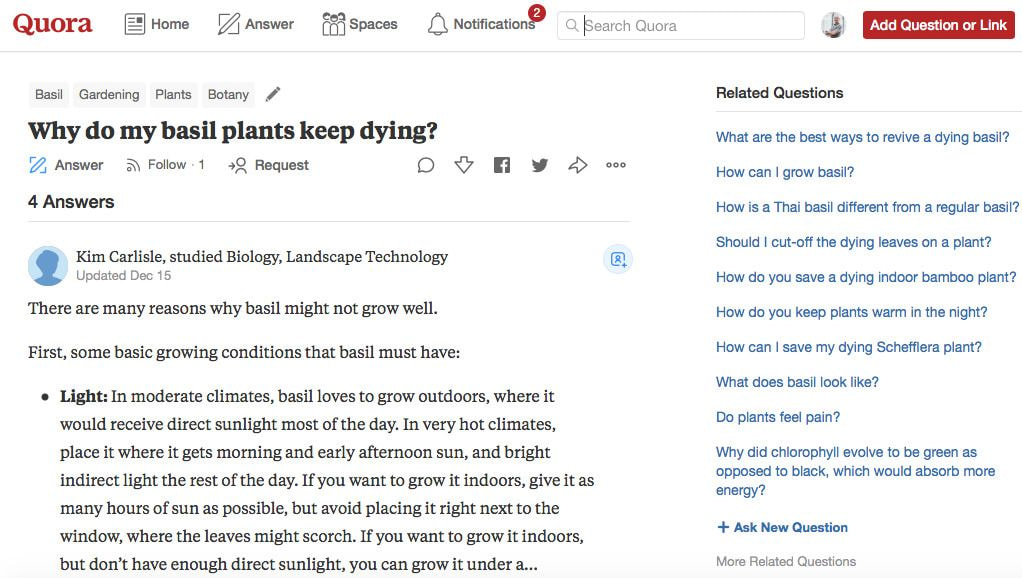Image resolution: width=1022 pixels, height=578 pixels.
Task: Click into the Search Quora field
Action: click(680, 25)
